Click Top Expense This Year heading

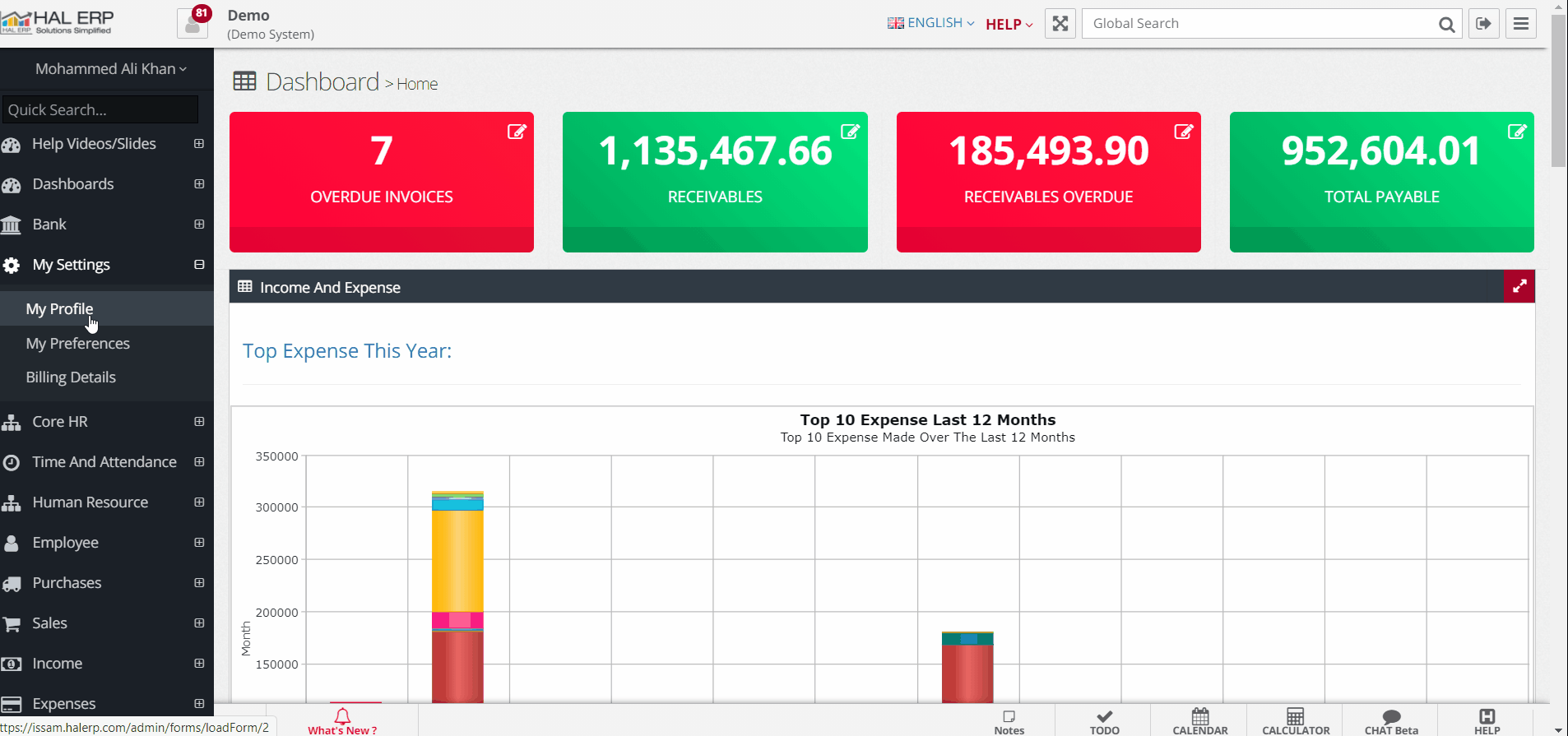coord(347,351)
